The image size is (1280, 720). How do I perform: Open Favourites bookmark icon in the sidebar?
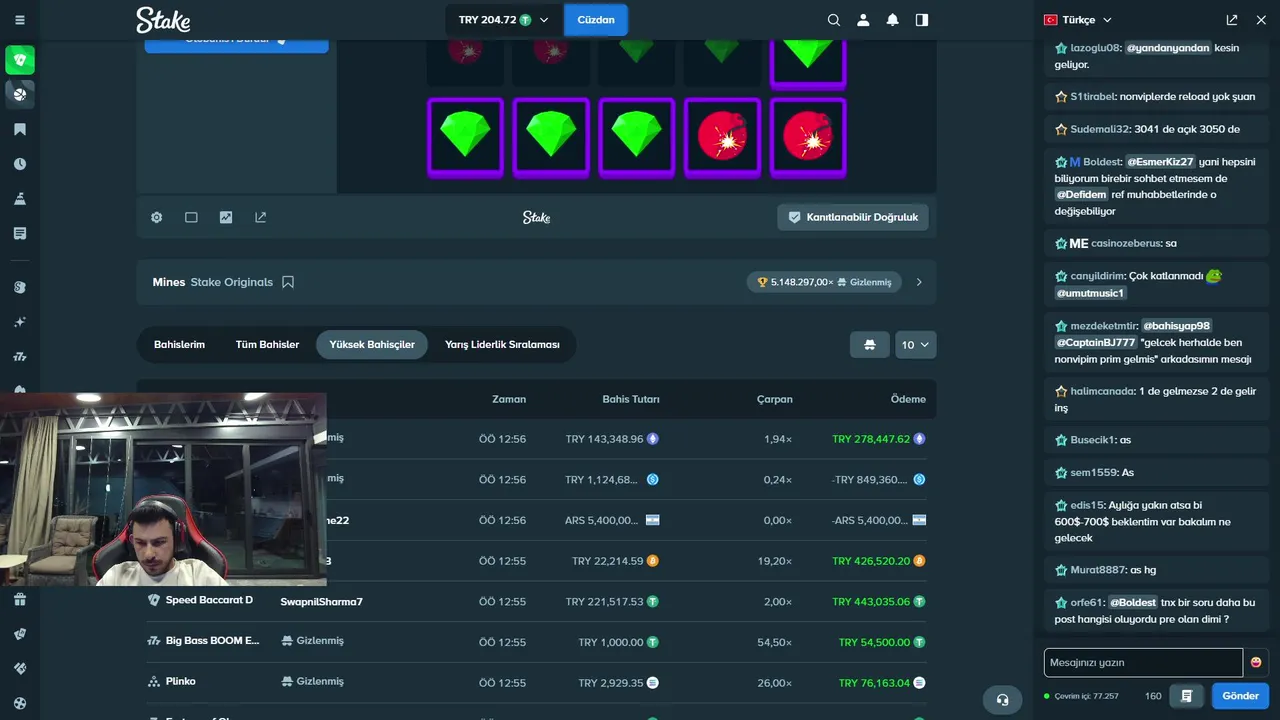click(x=20, y=129)
